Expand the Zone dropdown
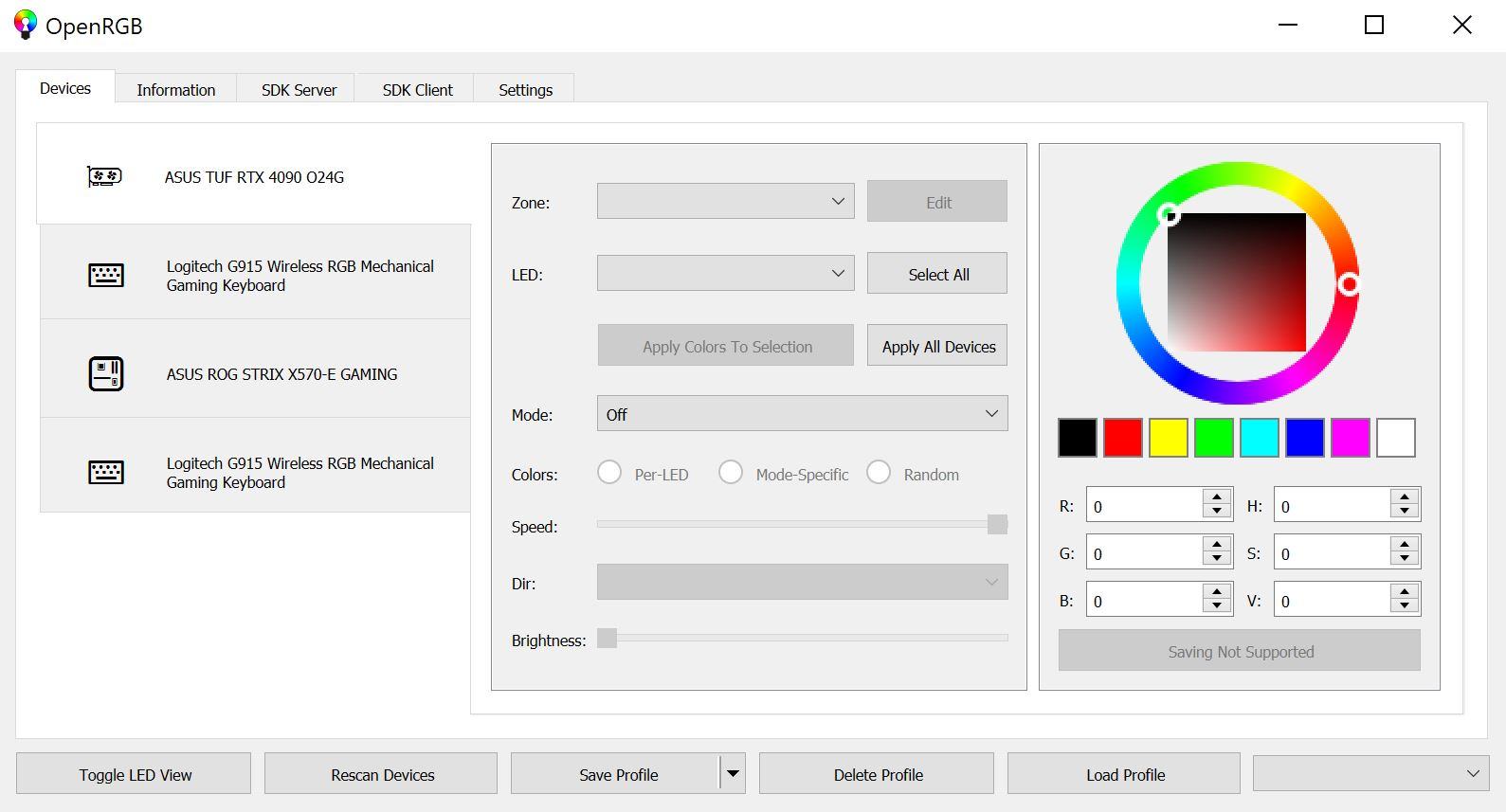The width and height of the screenshot is (1506, 812). click(725, 201)
